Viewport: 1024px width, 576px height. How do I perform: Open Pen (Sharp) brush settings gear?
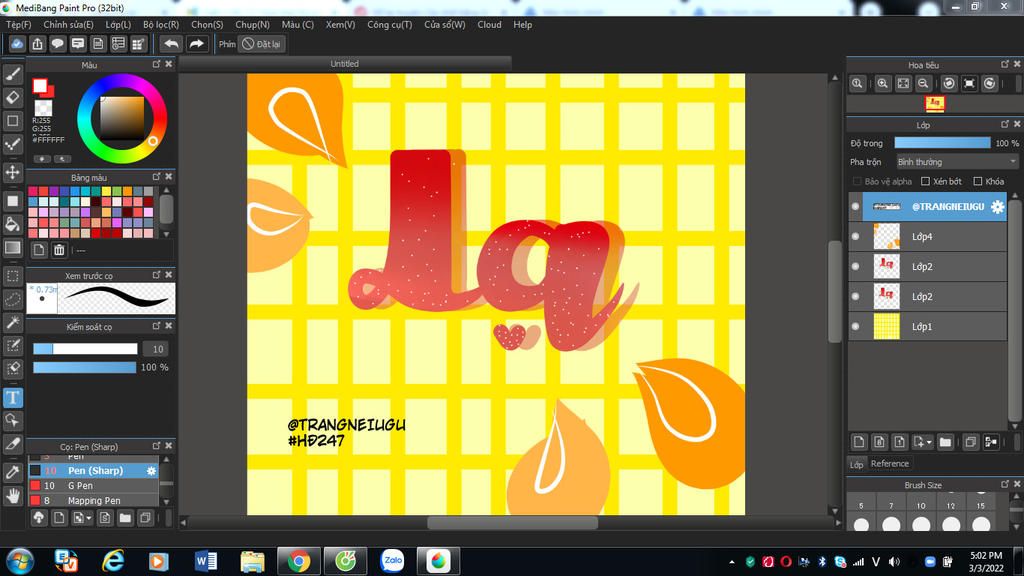pos(151,470)
